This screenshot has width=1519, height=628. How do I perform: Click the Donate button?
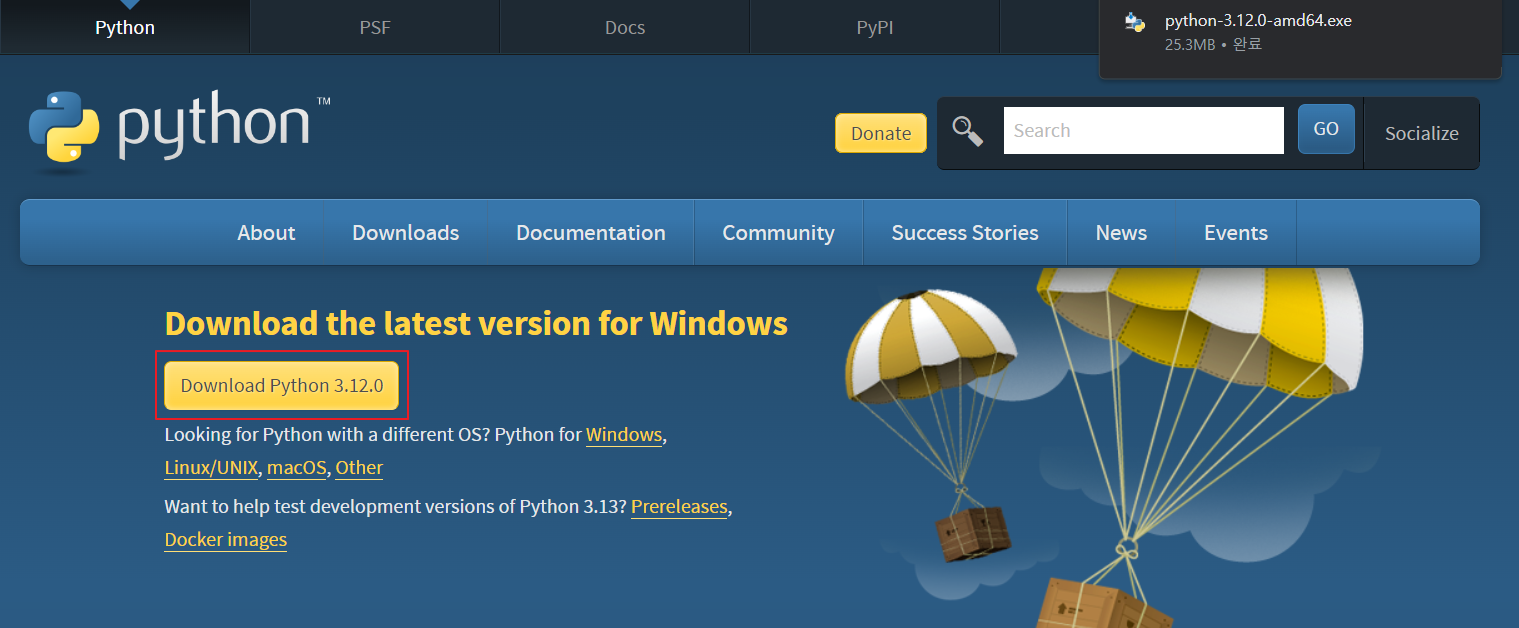click(881, 133)
